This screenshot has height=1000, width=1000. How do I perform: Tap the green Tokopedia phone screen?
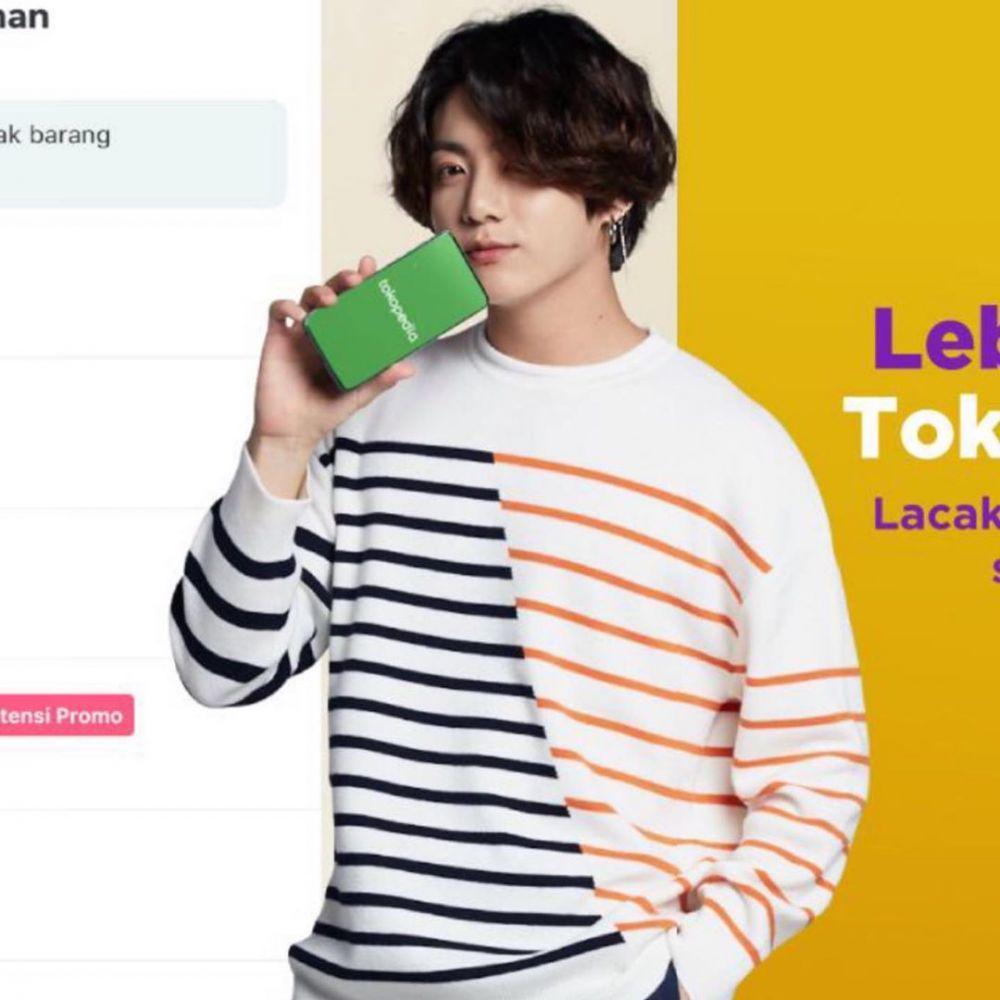[x=396, y=311]
